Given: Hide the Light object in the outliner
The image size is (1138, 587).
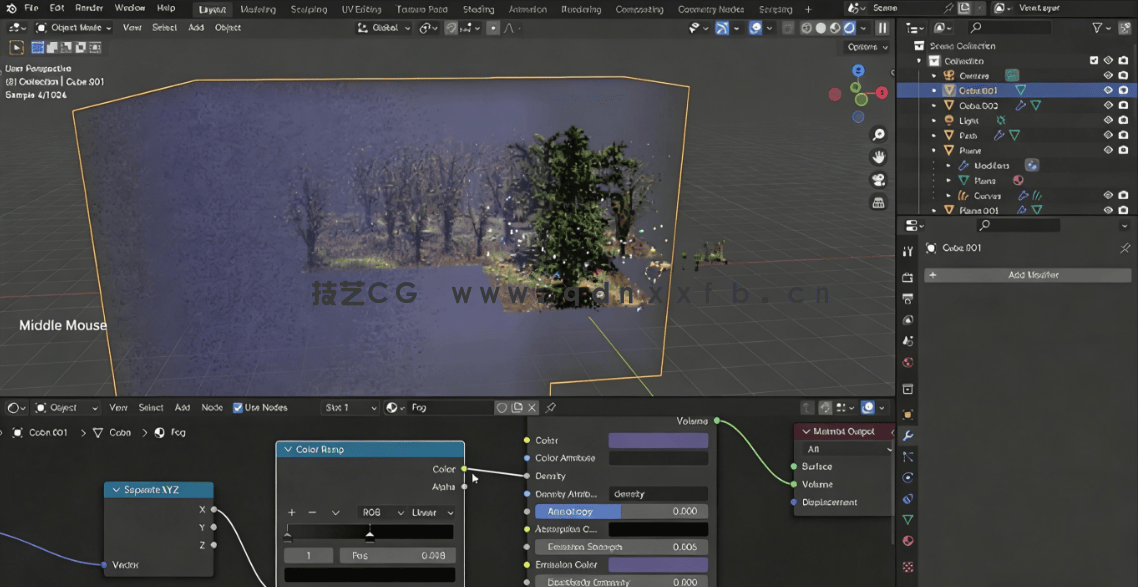Looking at the screenshot, I should pyautogui.click(x=1107, y=120).
